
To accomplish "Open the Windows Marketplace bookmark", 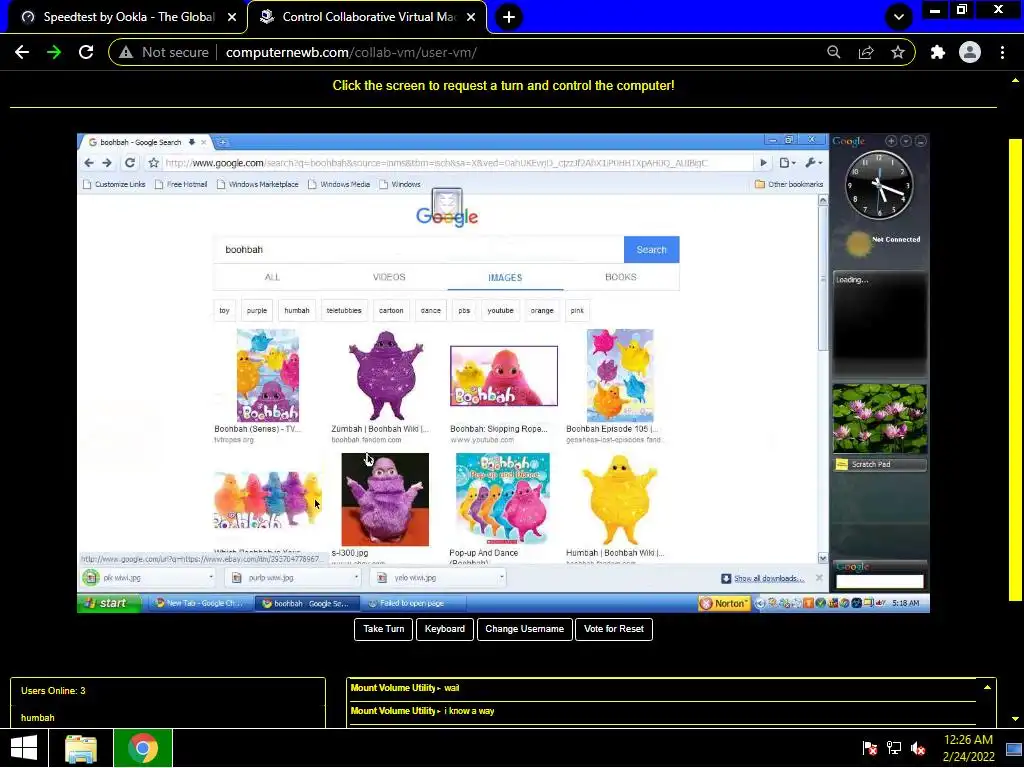I will [257, 184].
